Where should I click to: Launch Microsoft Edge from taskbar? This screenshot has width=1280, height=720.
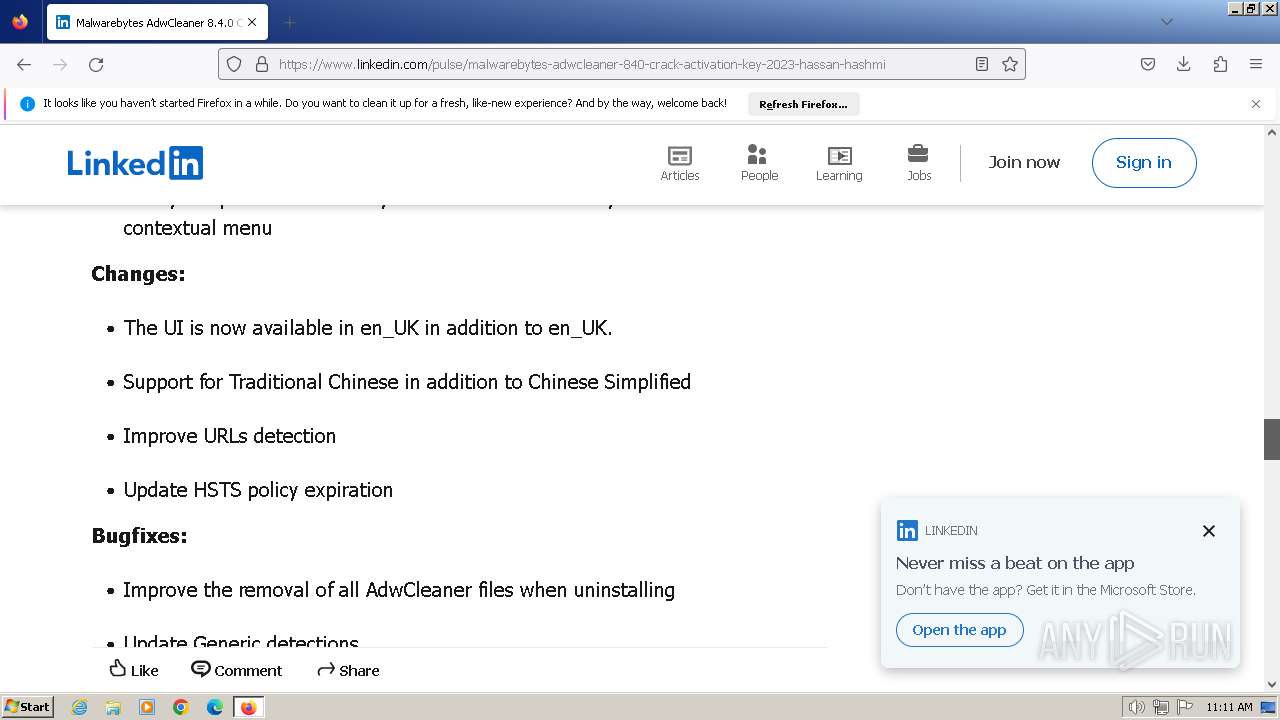coord(215,707)
